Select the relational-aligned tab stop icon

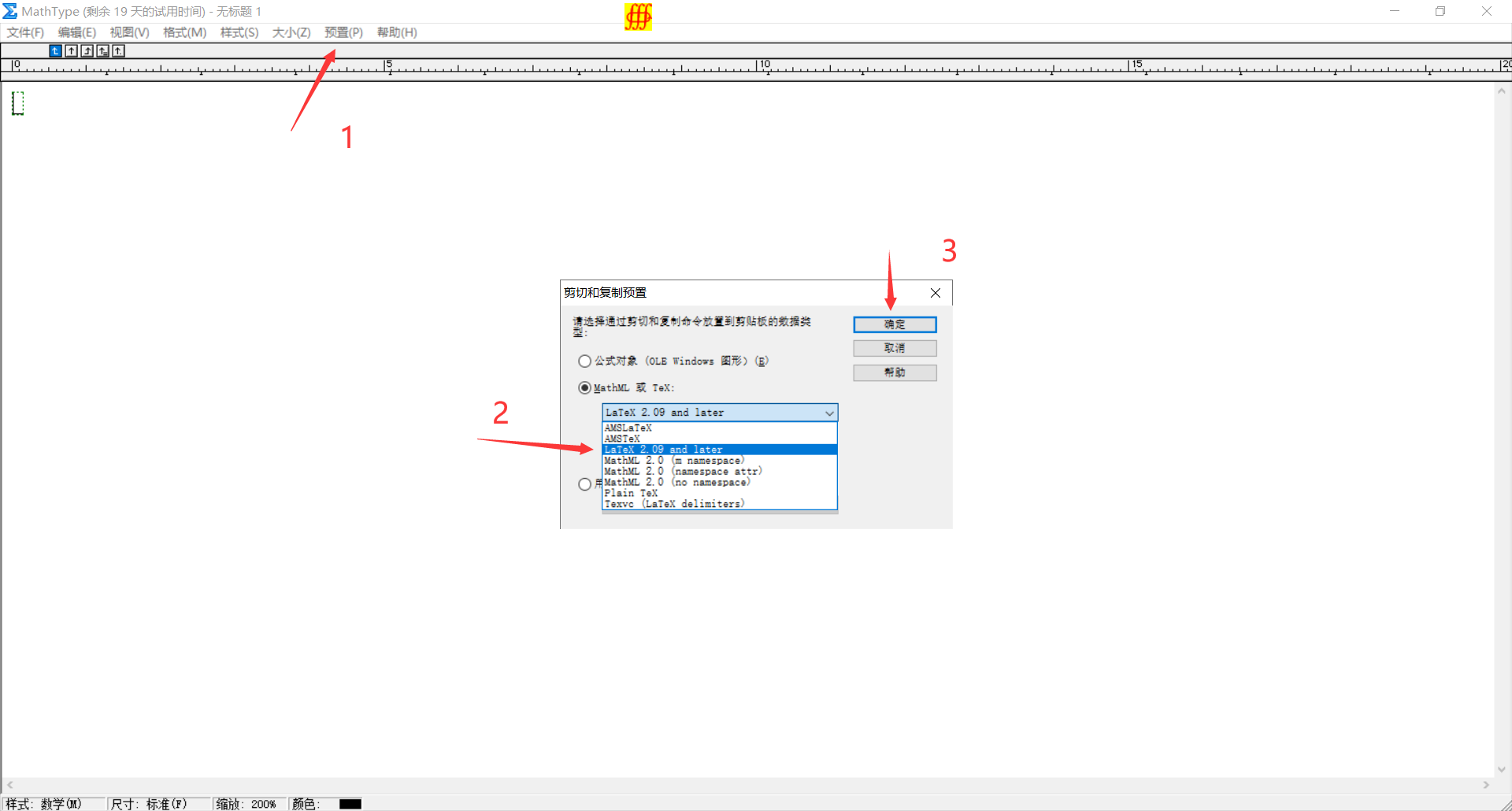click(x=102, y=51)
